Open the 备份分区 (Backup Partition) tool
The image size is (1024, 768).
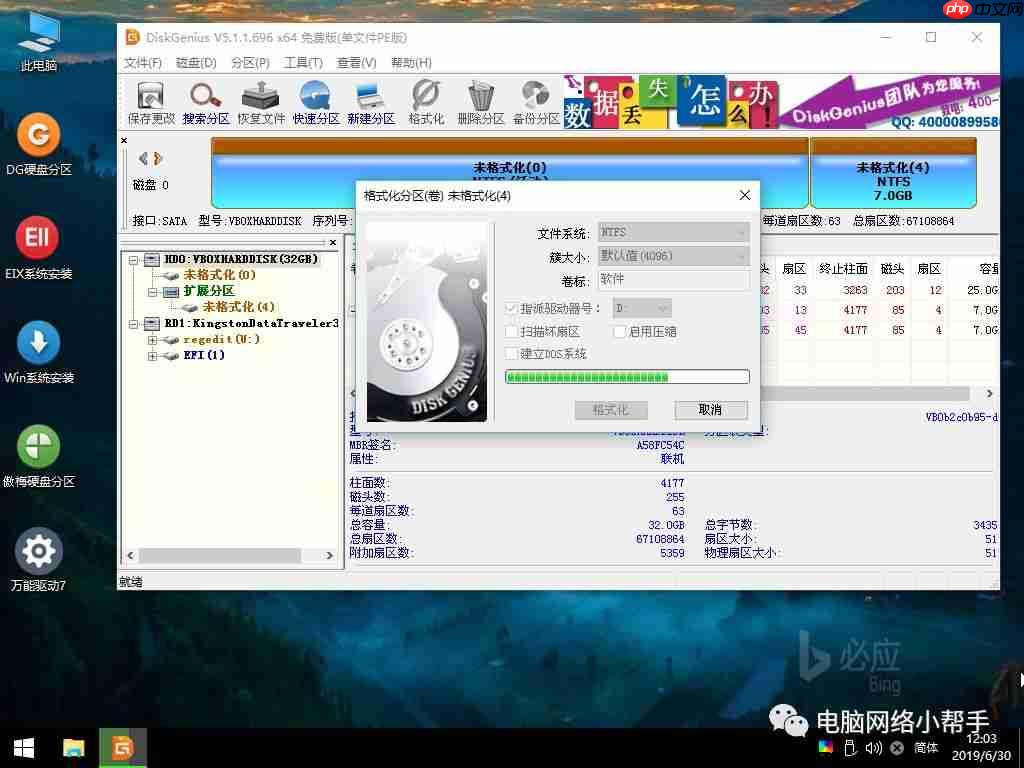pyautogui.click(x=536, y=100)
